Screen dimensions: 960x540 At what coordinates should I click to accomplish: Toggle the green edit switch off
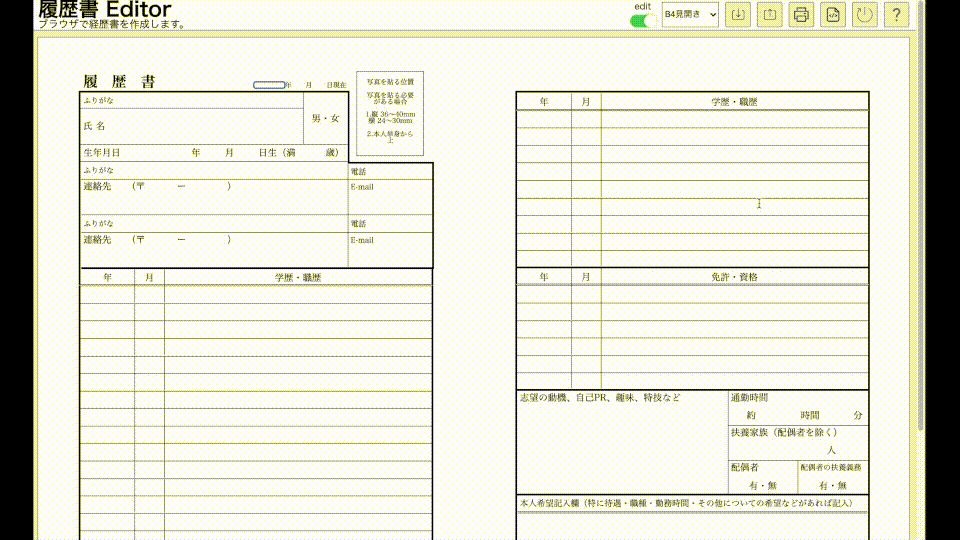point(643,20)
